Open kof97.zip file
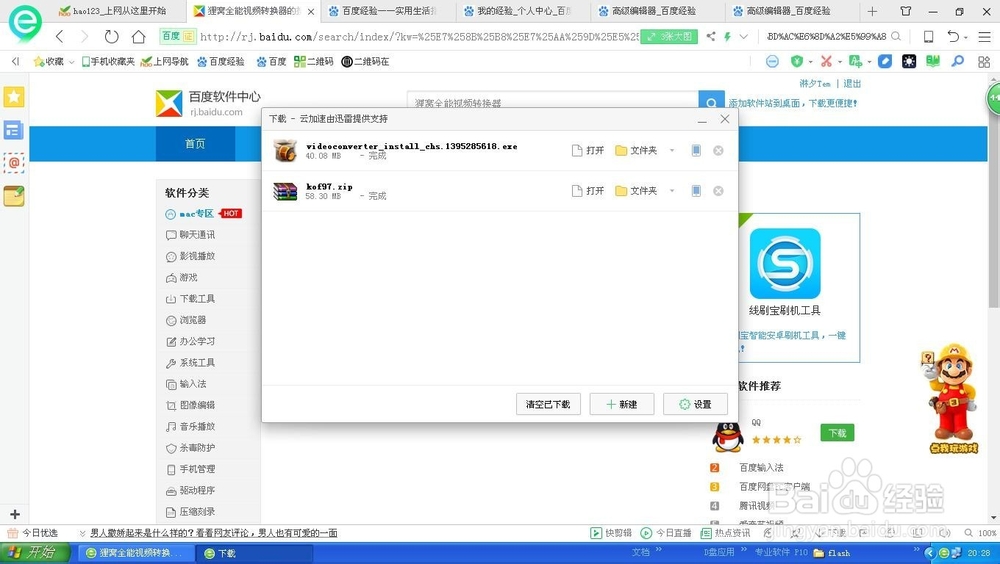This screenshot has width=1000, height=564. 587,191
